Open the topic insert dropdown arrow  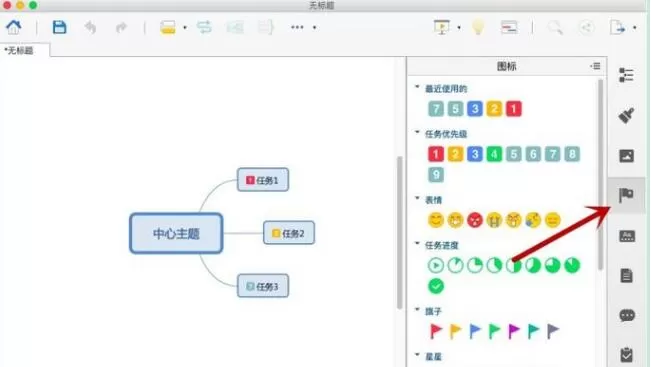(185, 28)
